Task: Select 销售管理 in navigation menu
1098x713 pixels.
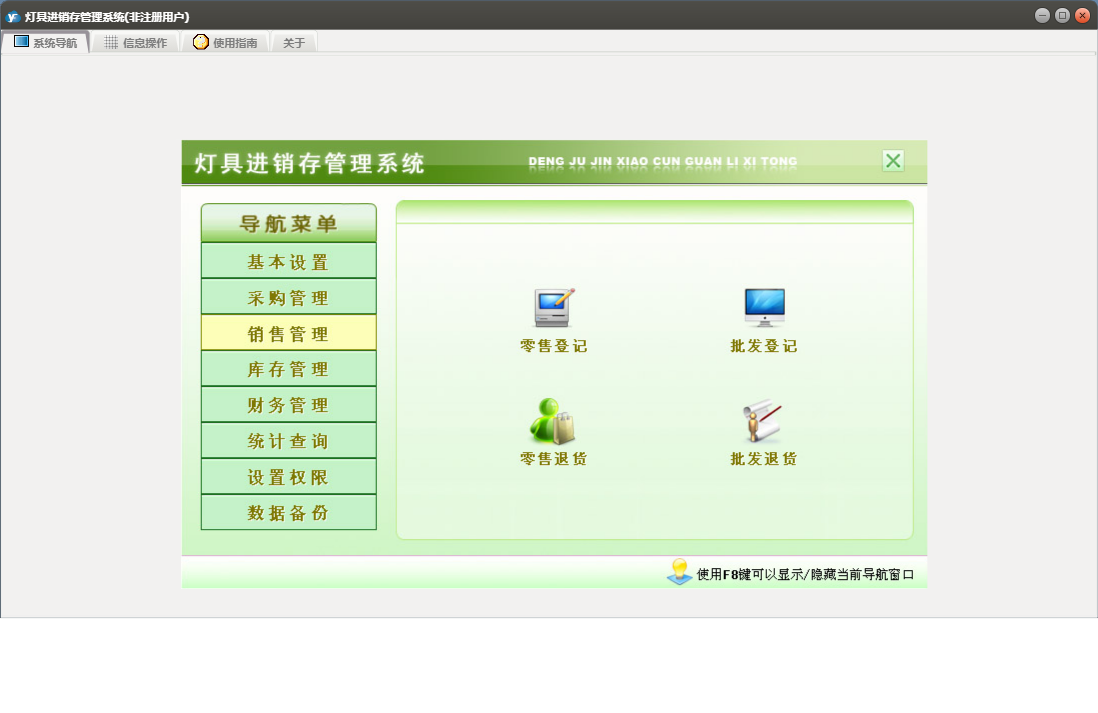Action: (289, 333)
